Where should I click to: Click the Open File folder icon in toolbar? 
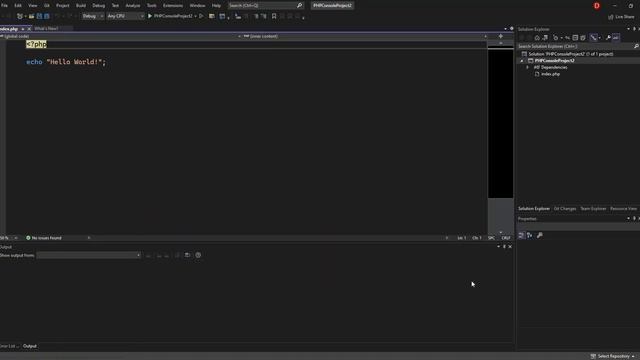(31, 16)
